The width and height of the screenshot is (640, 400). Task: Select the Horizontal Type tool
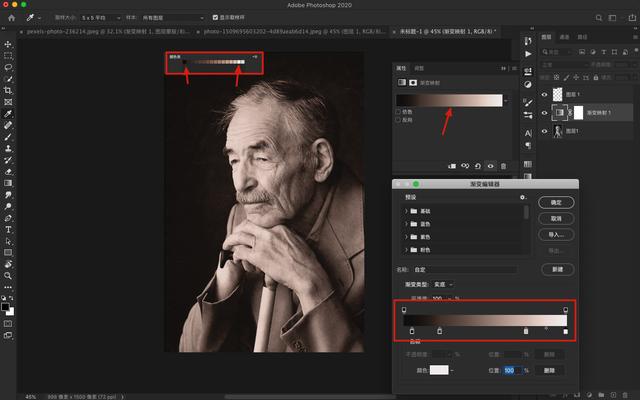(x=8, y=229)
